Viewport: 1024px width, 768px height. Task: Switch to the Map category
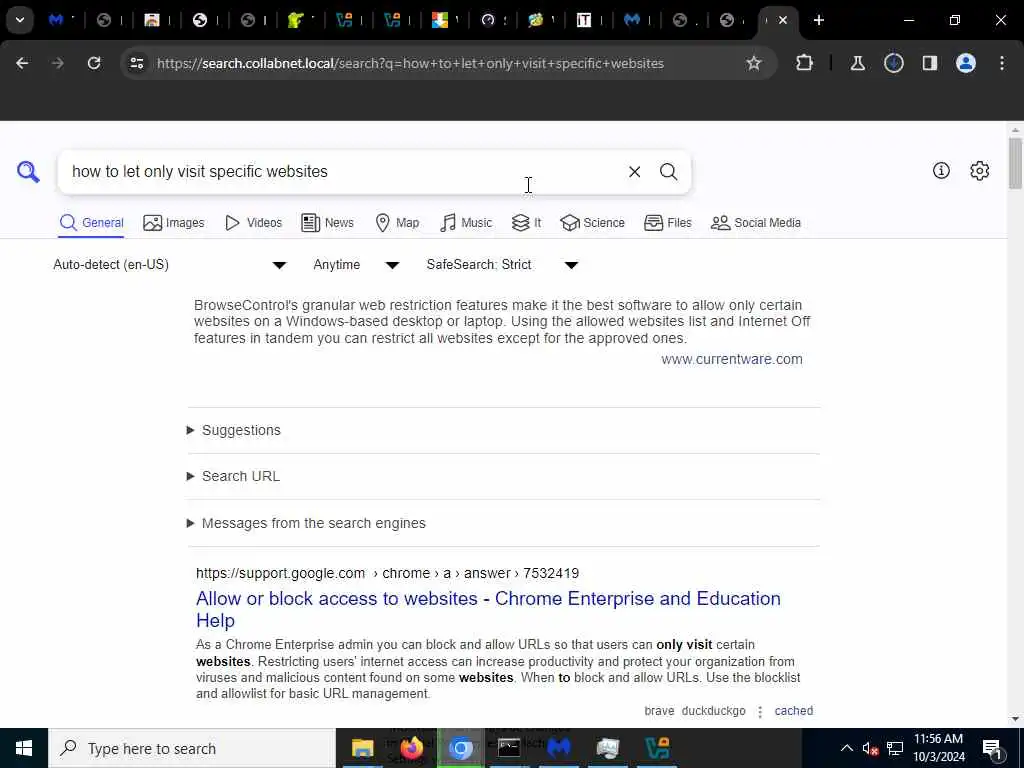coord(397,223)
